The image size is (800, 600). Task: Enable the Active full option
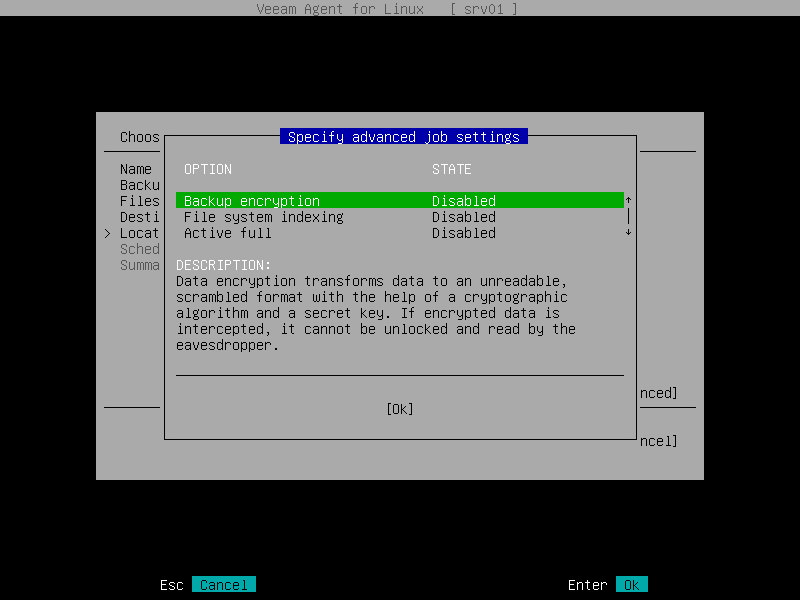click(x=224, y=233)
